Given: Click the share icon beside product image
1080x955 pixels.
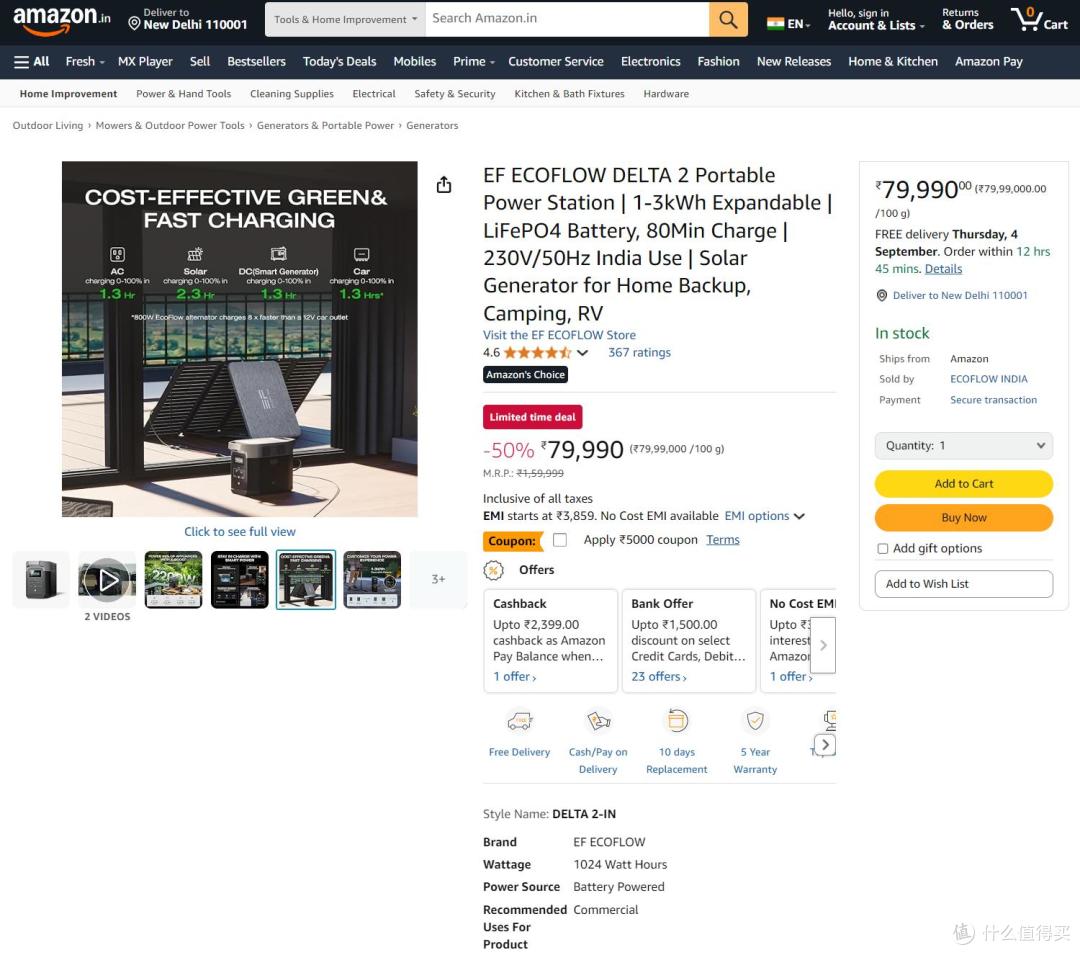Looking at the screenshot, I should [x=444, y=185].
